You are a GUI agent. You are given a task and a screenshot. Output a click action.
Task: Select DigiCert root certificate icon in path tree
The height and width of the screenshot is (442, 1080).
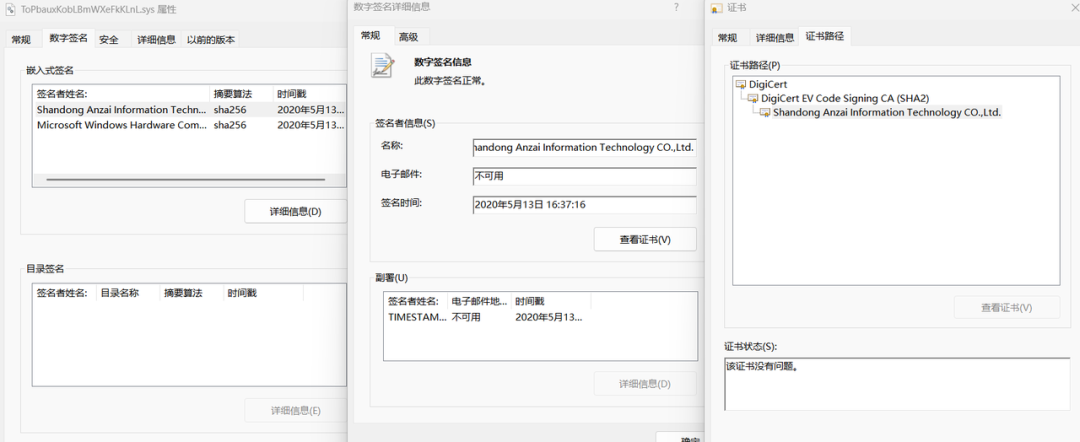741,84
